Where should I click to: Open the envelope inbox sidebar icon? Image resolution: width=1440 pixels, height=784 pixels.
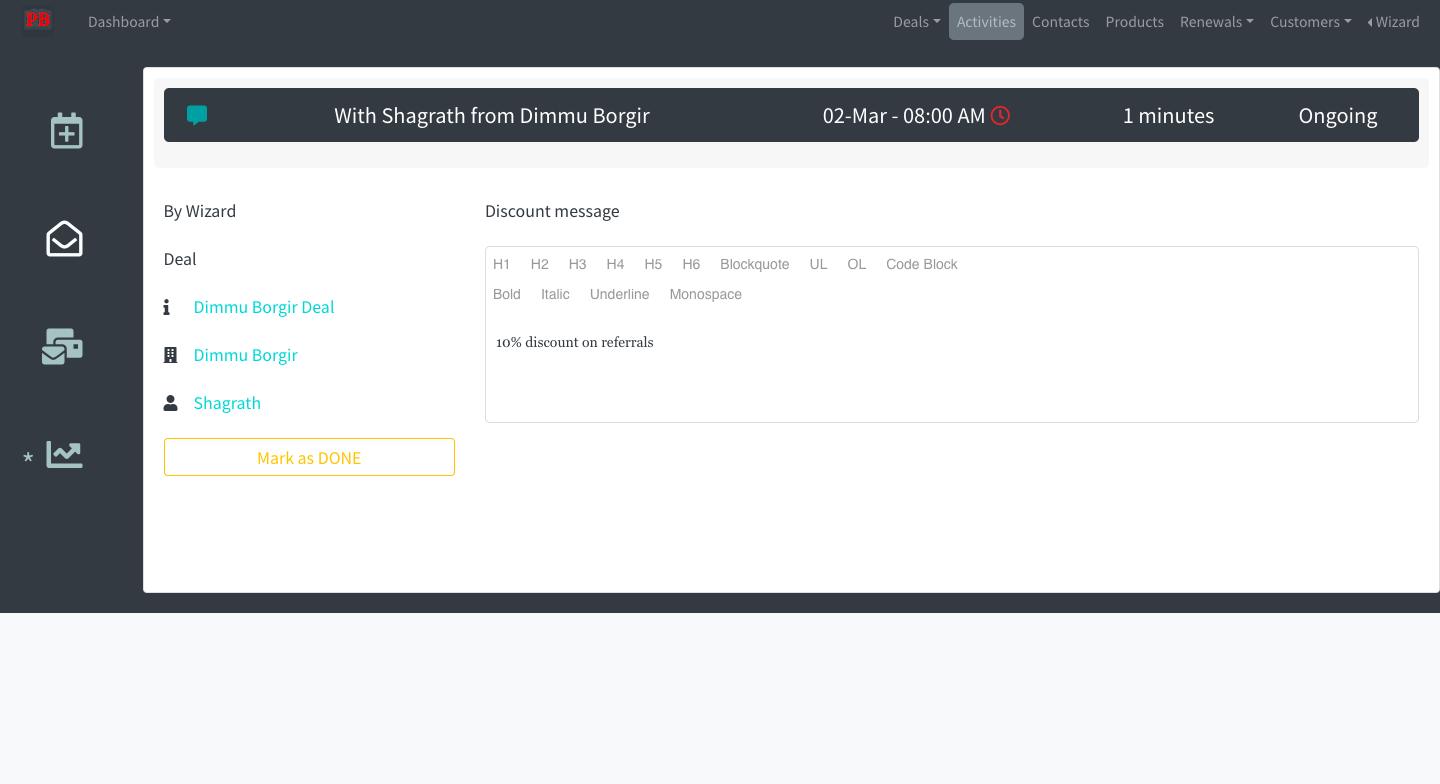click(65, 239)
